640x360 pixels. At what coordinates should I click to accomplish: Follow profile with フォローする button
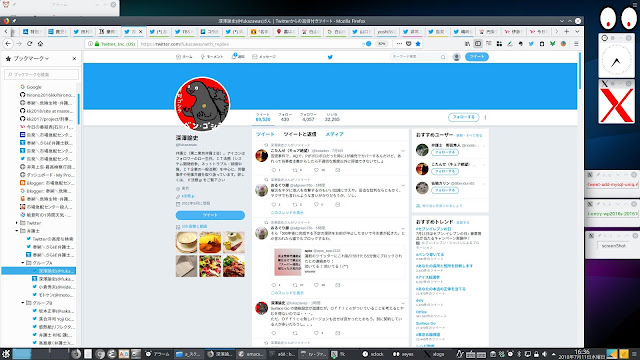(463, 117)
